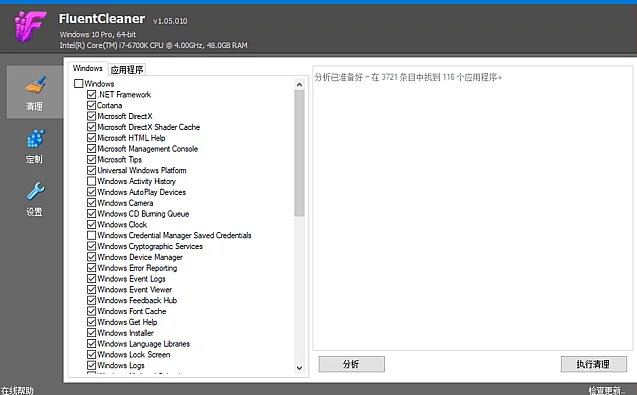
Task: Click the 执行清理 run cleaner button
Action: point(594,364)
